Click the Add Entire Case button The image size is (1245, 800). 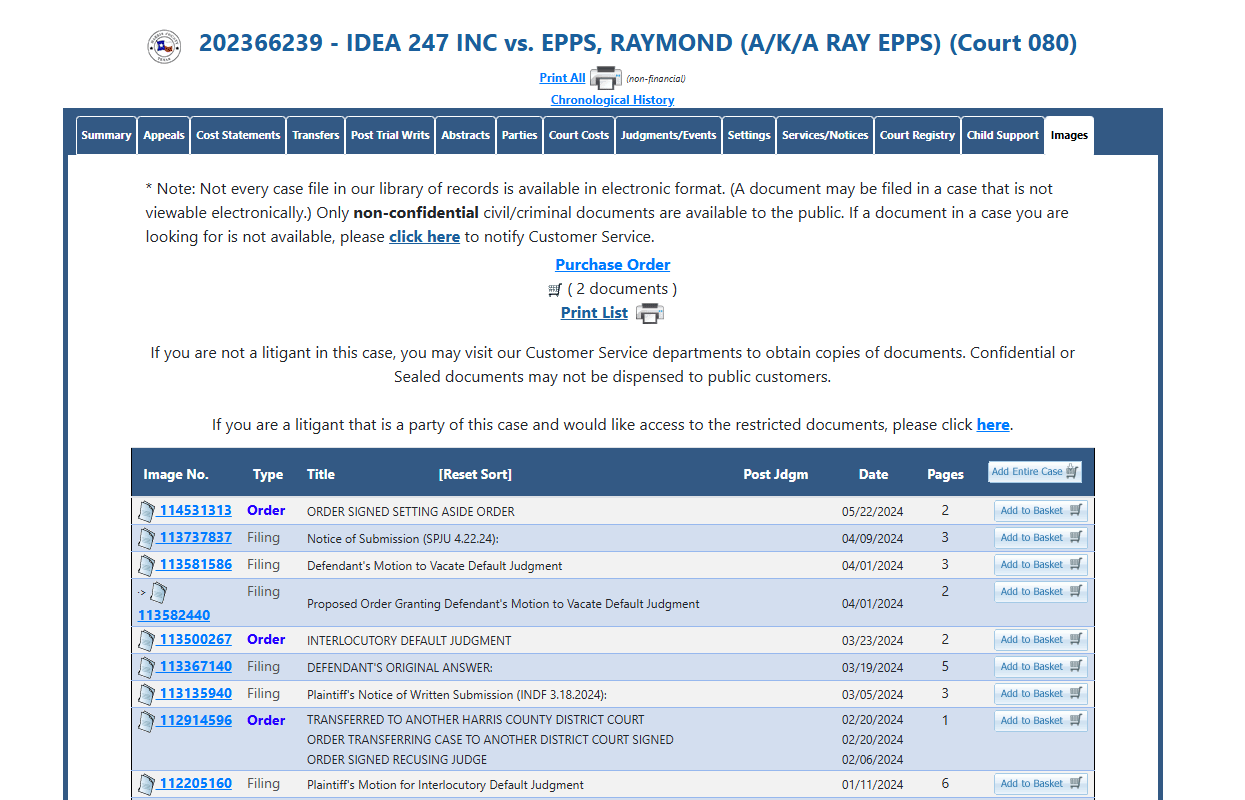point(1035,472)
